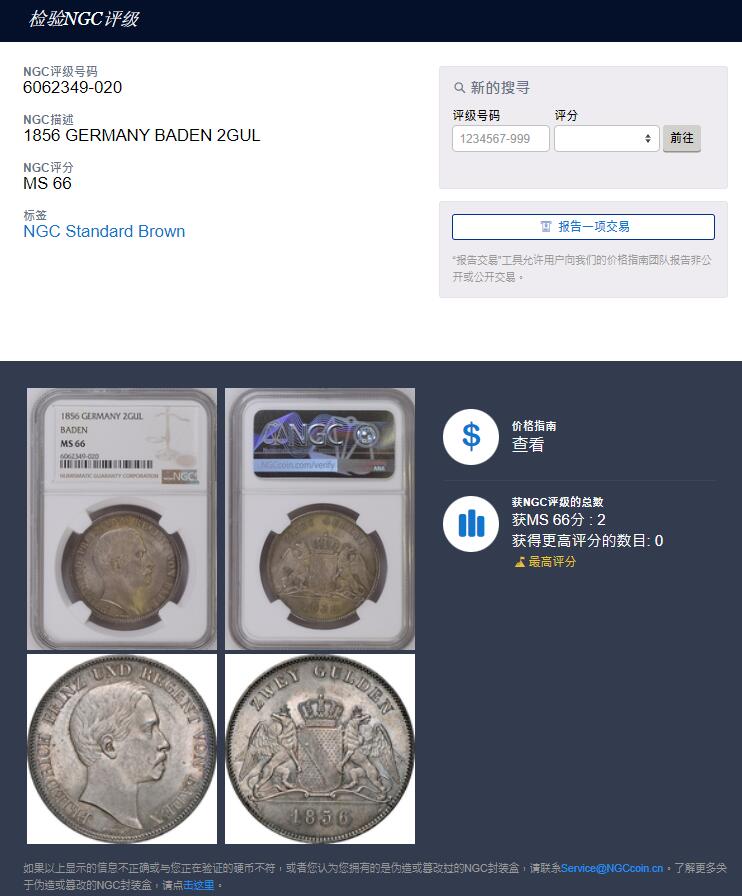Click inside the 评级号码 input field
This screenshot has width=742, height=896.
[x=501, y=138]
